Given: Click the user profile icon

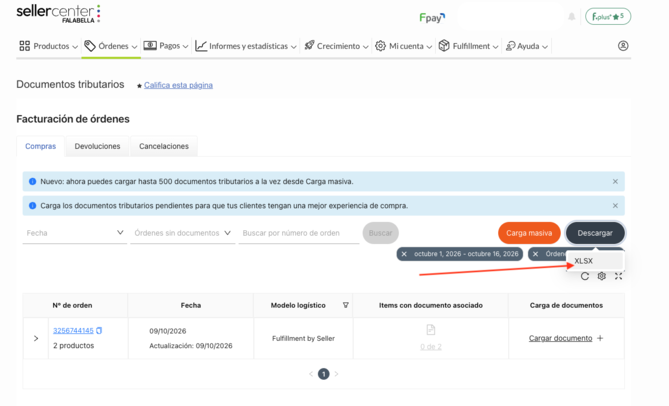Looking at the screenshot, I should tap(623, 46).
